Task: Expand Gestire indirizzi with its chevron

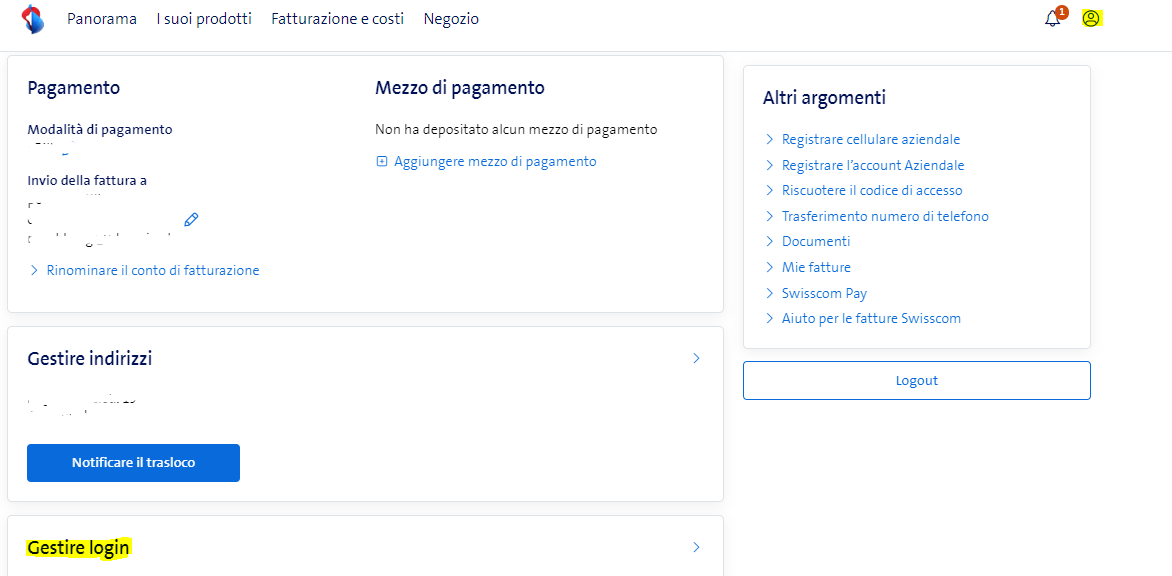Action: 696,358
